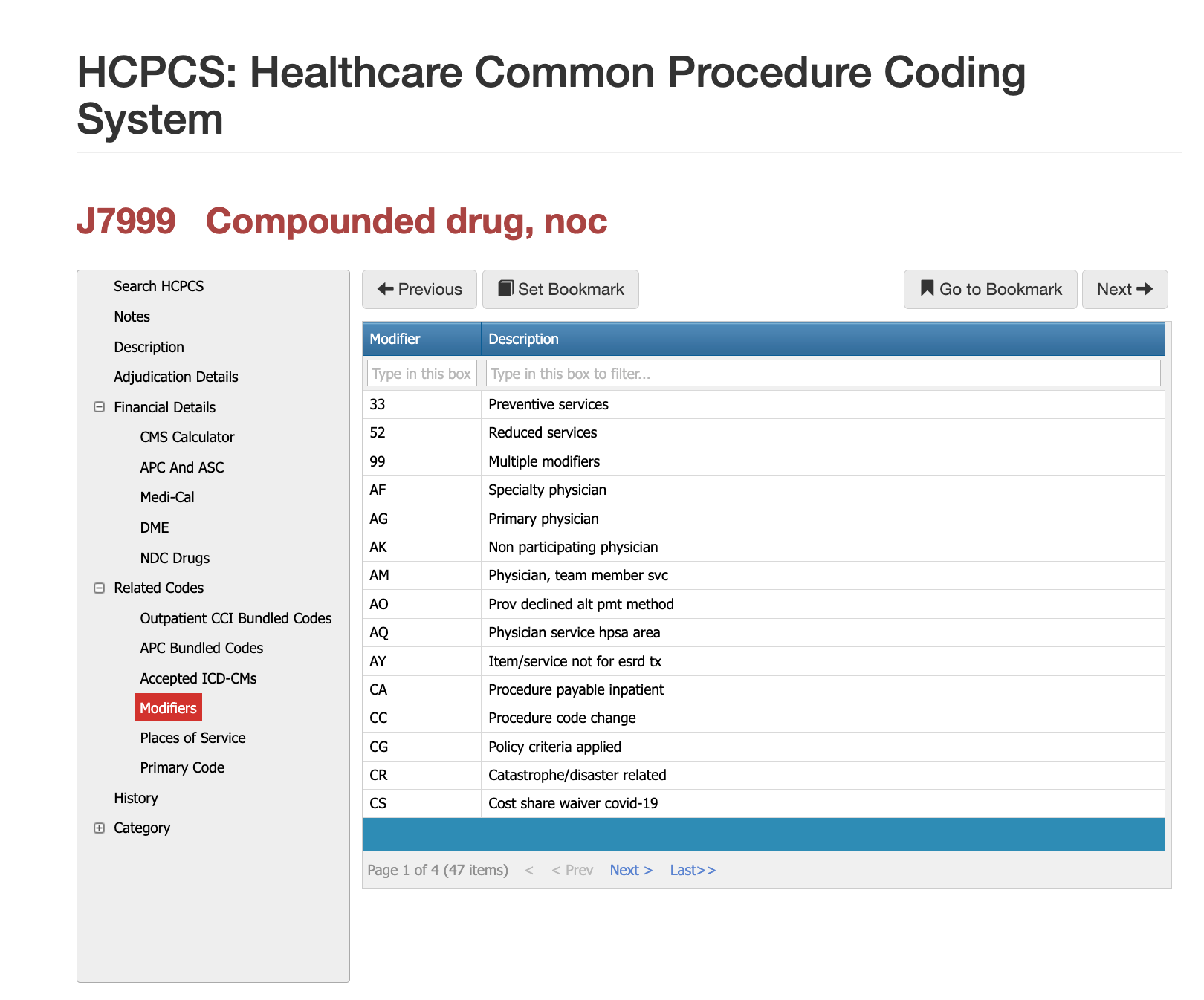Expand the Category tree section

(99, 828)
